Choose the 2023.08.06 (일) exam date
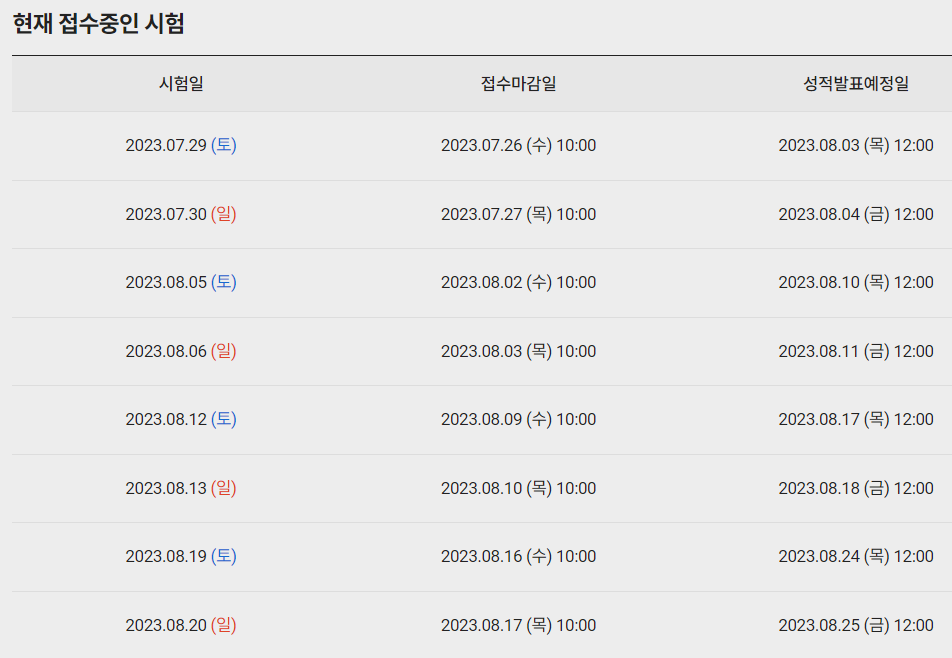 pos(181,351)
